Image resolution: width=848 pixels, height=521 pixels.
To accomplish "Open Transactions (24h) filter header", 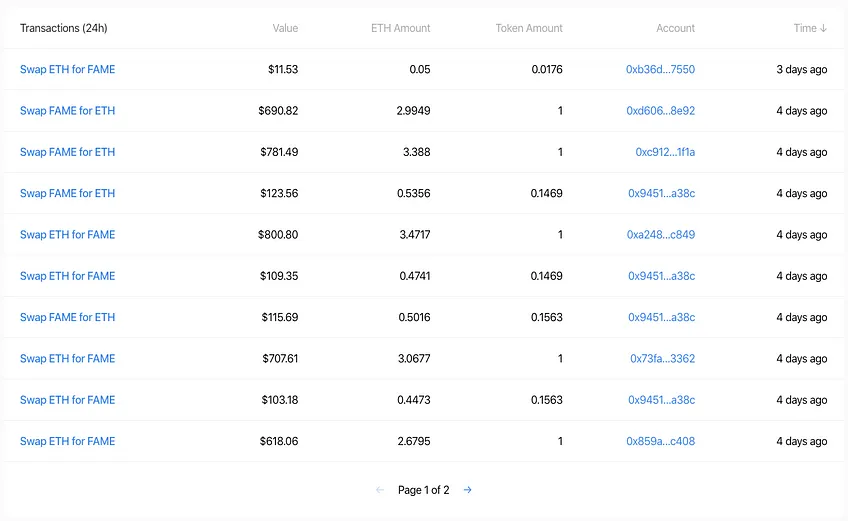I will click(64, 28).
